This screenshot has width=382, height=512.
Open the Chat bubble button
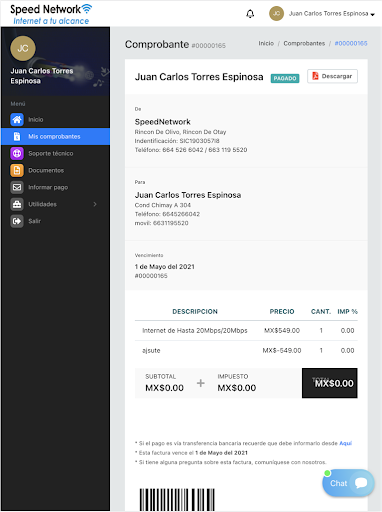click(x=348, y=483)
